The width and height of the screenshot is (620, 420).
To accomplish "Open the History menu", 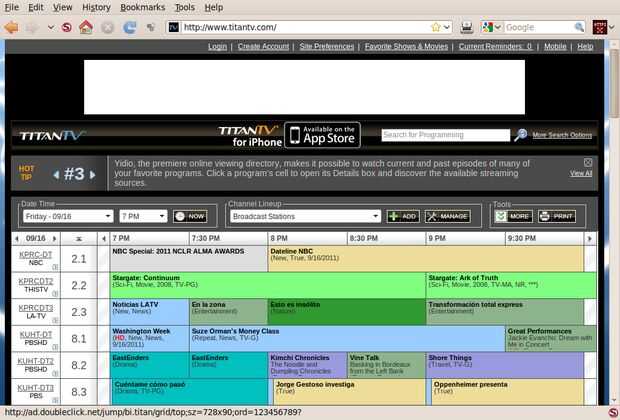I will (96, 7).
